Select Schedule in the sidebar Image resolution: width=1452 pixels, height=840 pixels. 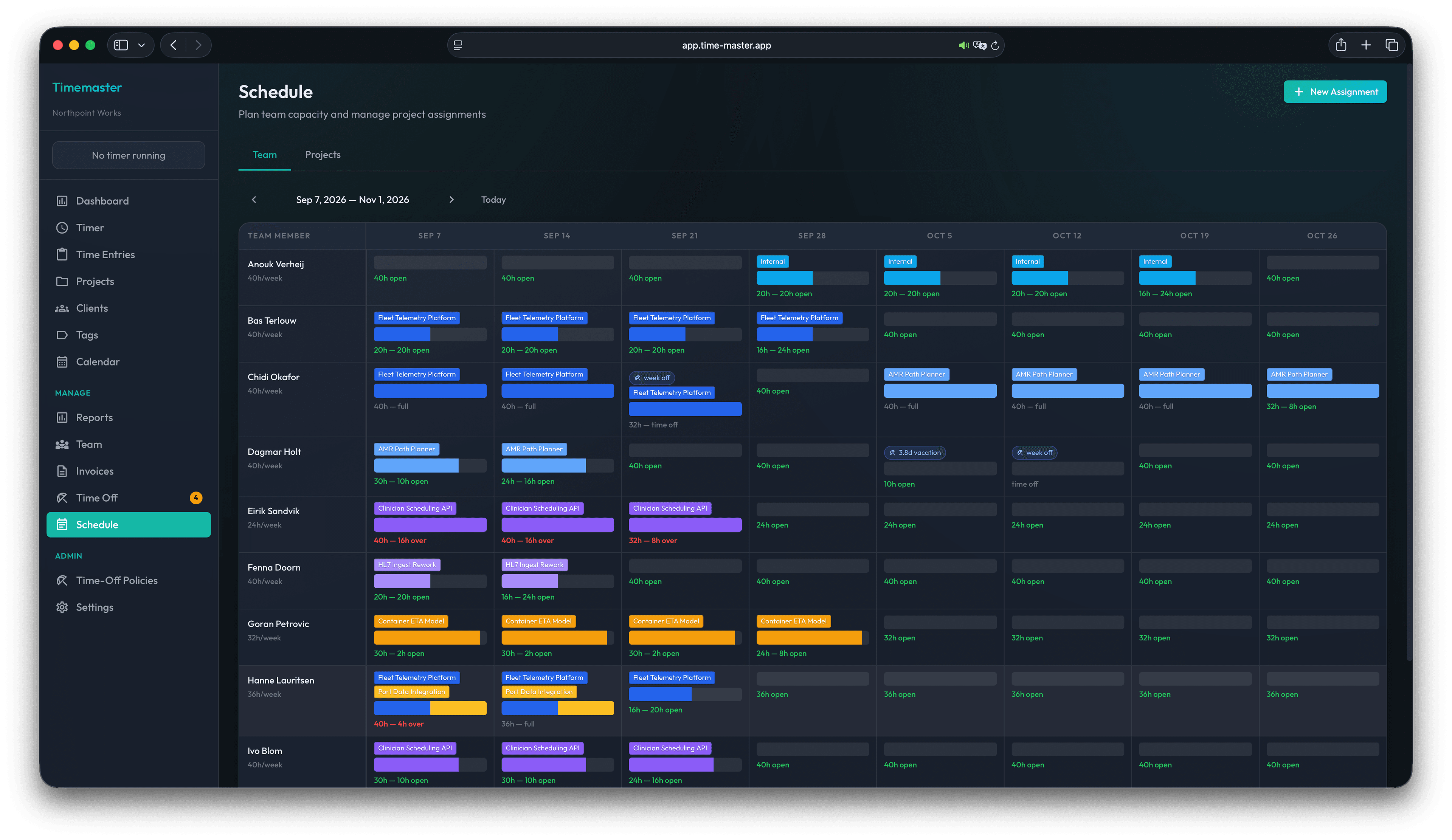(128, 524)
